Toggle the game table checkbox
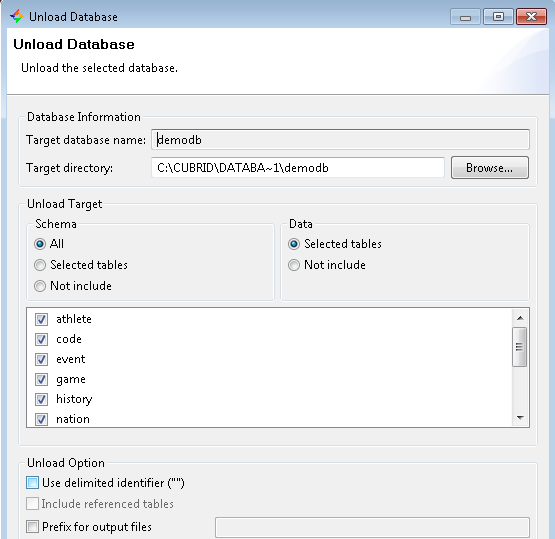 pos(41,379)
